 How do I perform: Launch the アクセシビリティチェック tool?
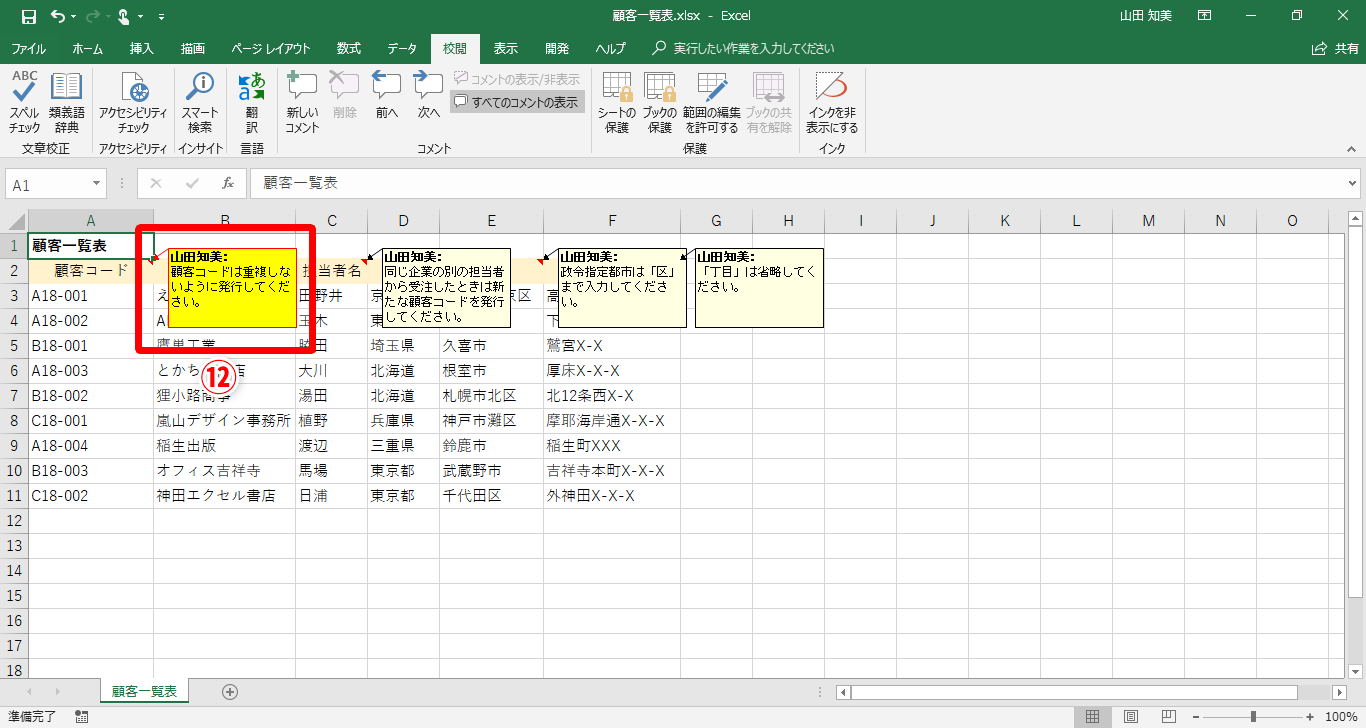tap(133, 103)
